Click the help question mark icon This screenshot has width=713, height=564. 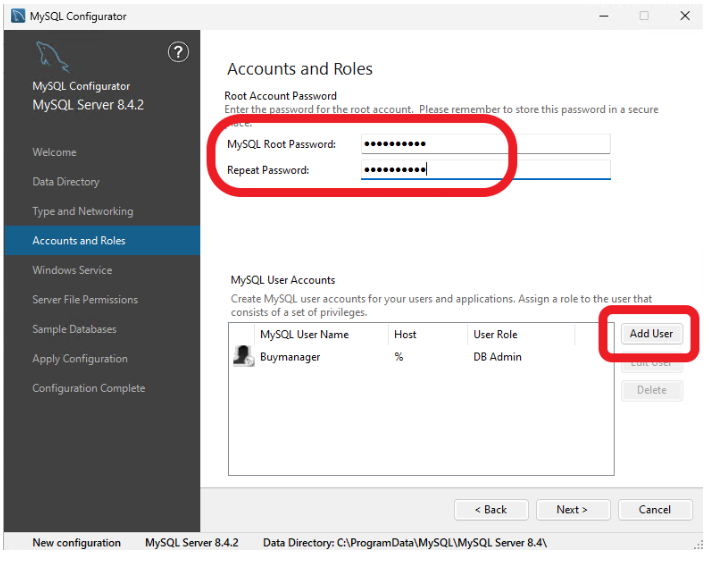click(x=178, y=53)
